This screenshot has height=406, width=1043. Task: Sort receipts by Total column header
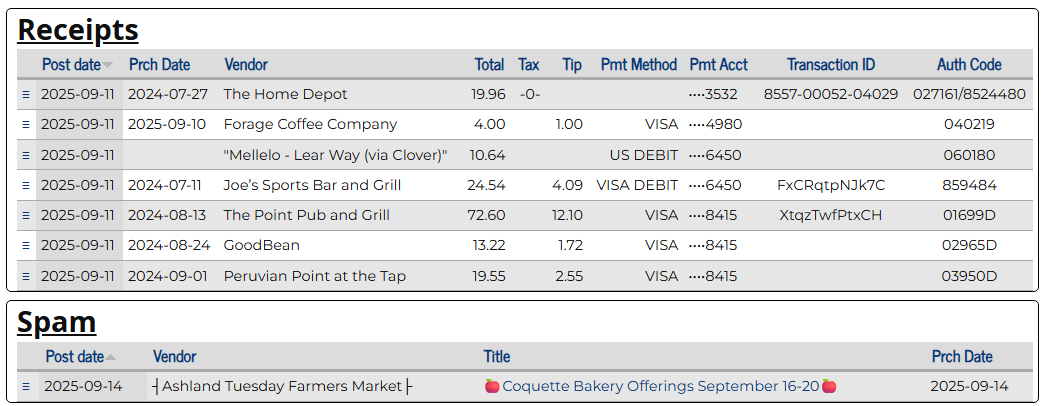(489, 64)
